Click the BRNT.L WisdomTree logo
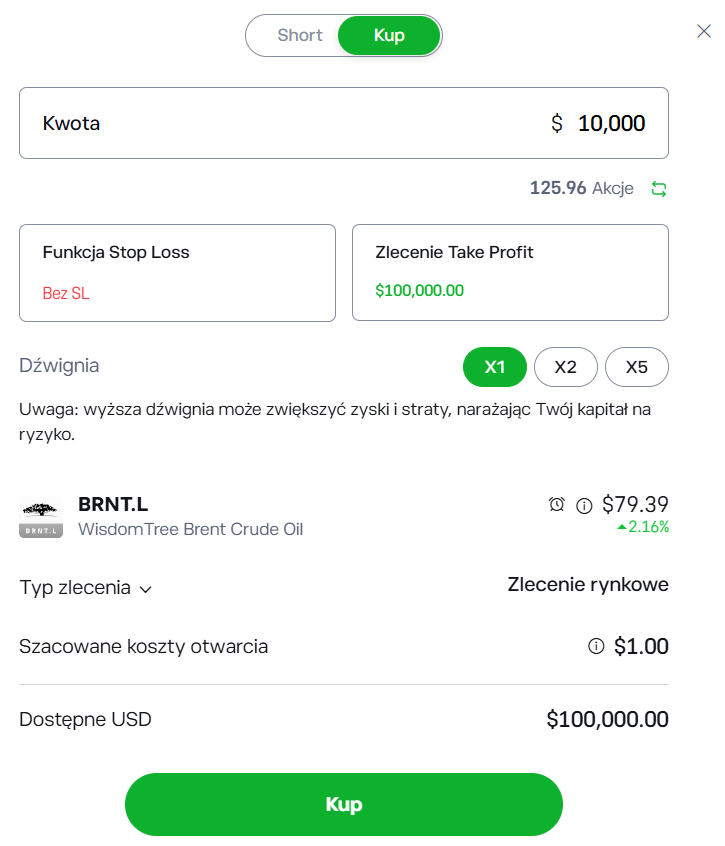Screen dimensions: 725x846 [41, 516]
